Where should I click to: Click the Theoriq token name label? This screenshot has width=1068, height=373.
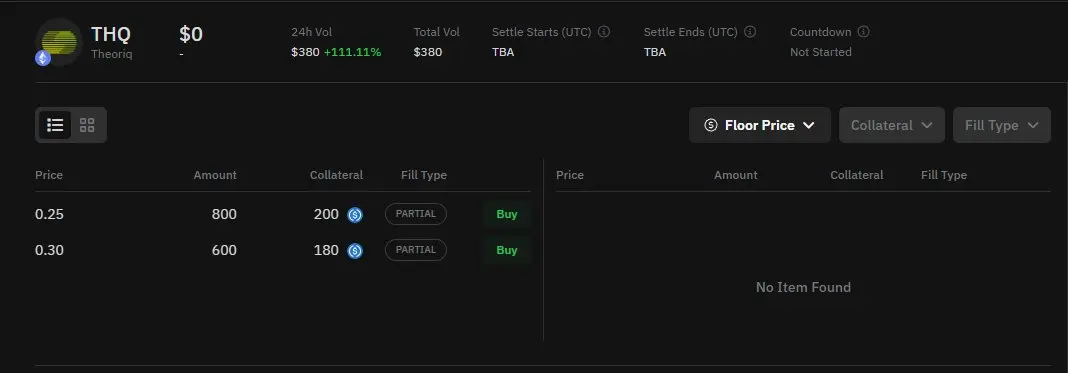pos(112,54)
